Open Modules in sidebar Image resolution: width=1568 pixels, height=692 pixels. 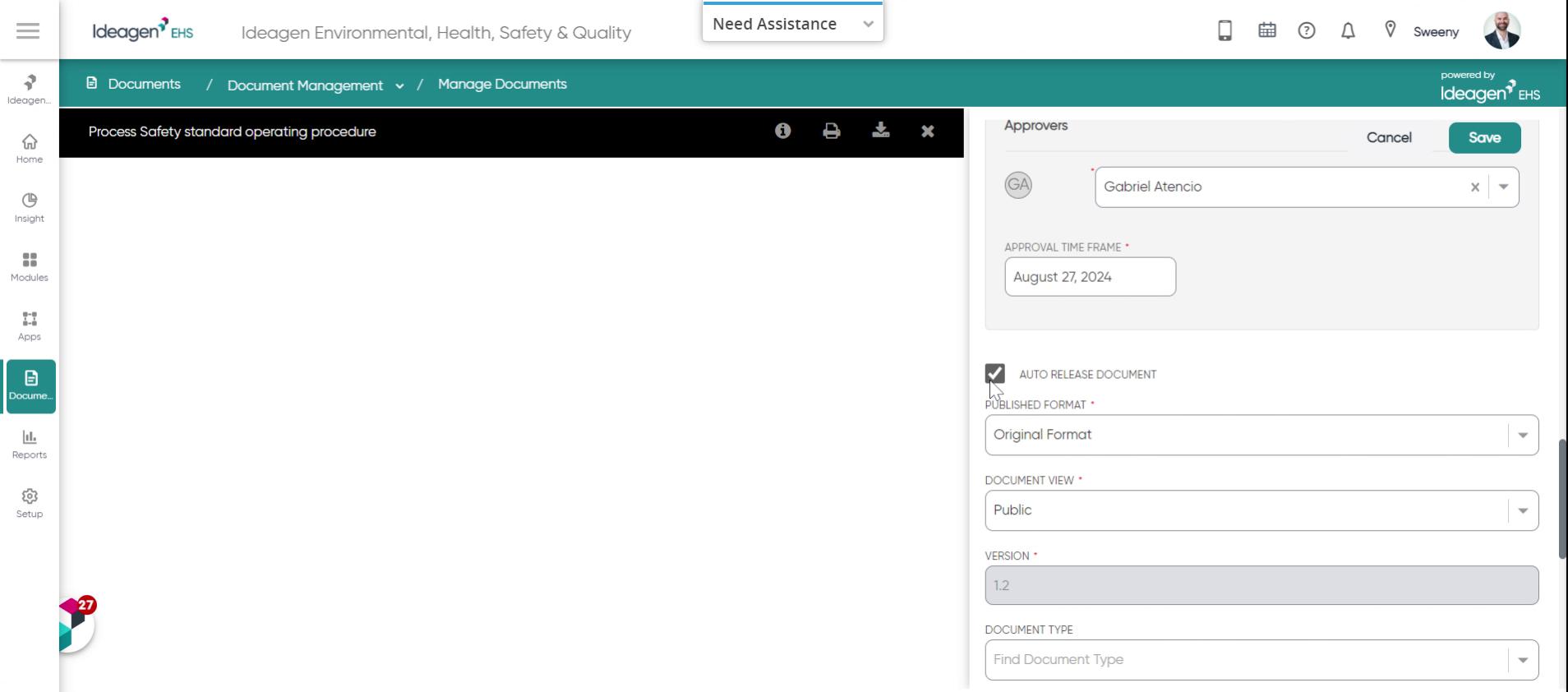30,267
